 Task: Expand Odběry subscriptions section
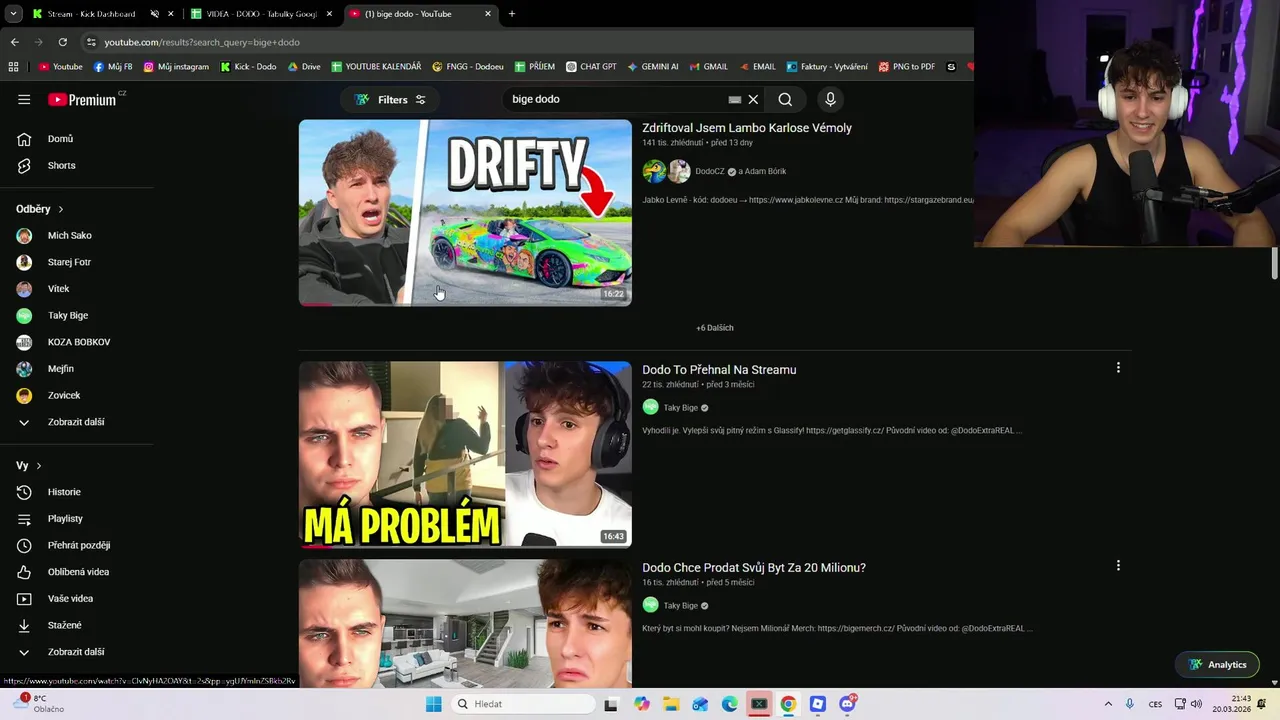tap(40, 209)
